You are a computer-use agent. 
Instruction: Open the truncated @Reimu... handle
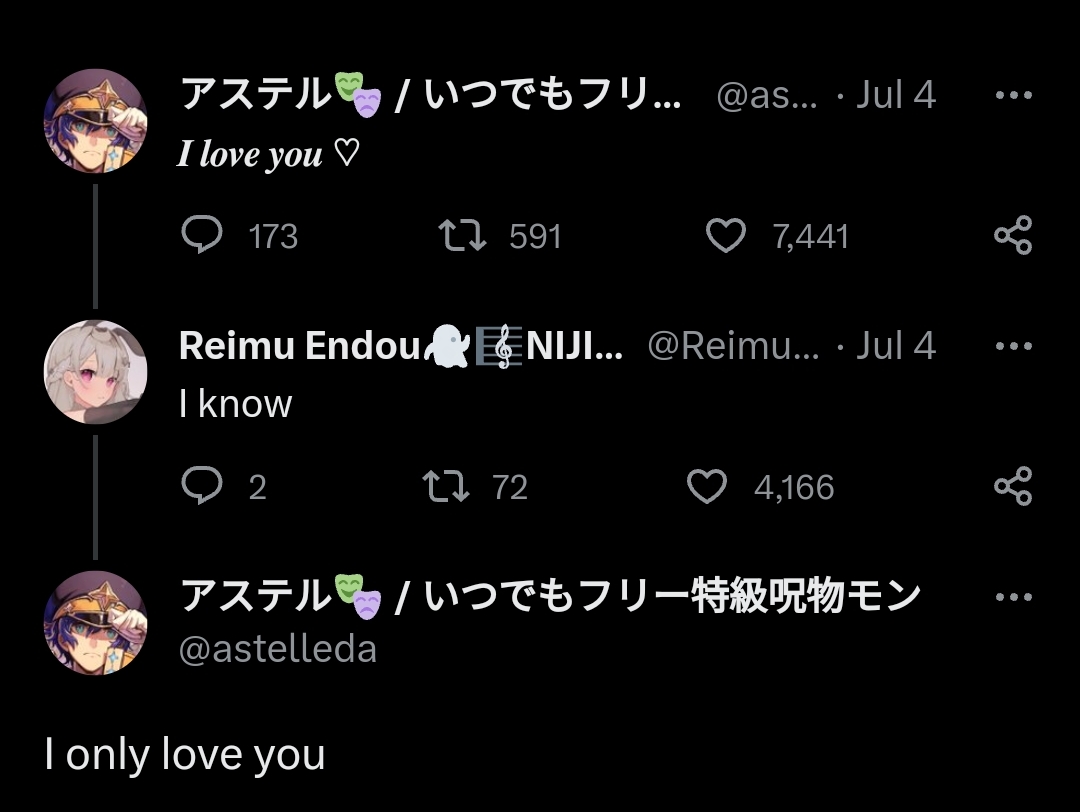point(734,346)
